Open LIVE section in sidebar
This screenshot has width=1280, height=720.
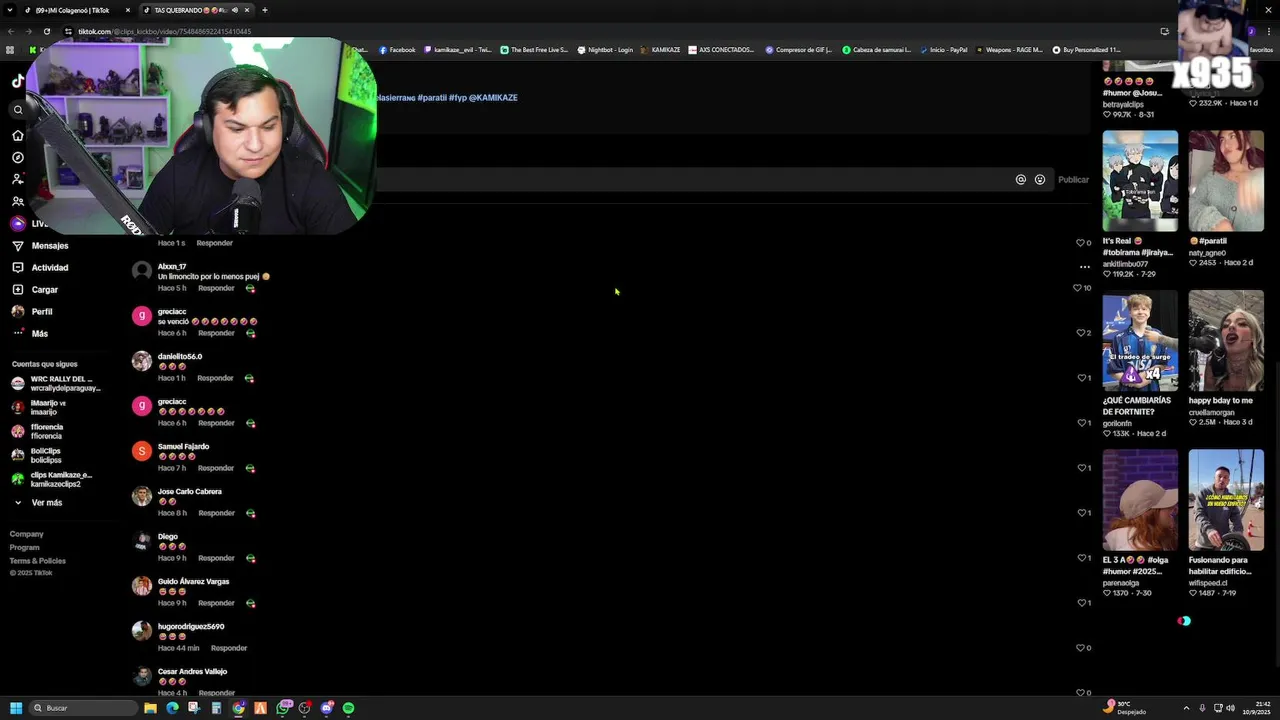(x=30, y=223)
